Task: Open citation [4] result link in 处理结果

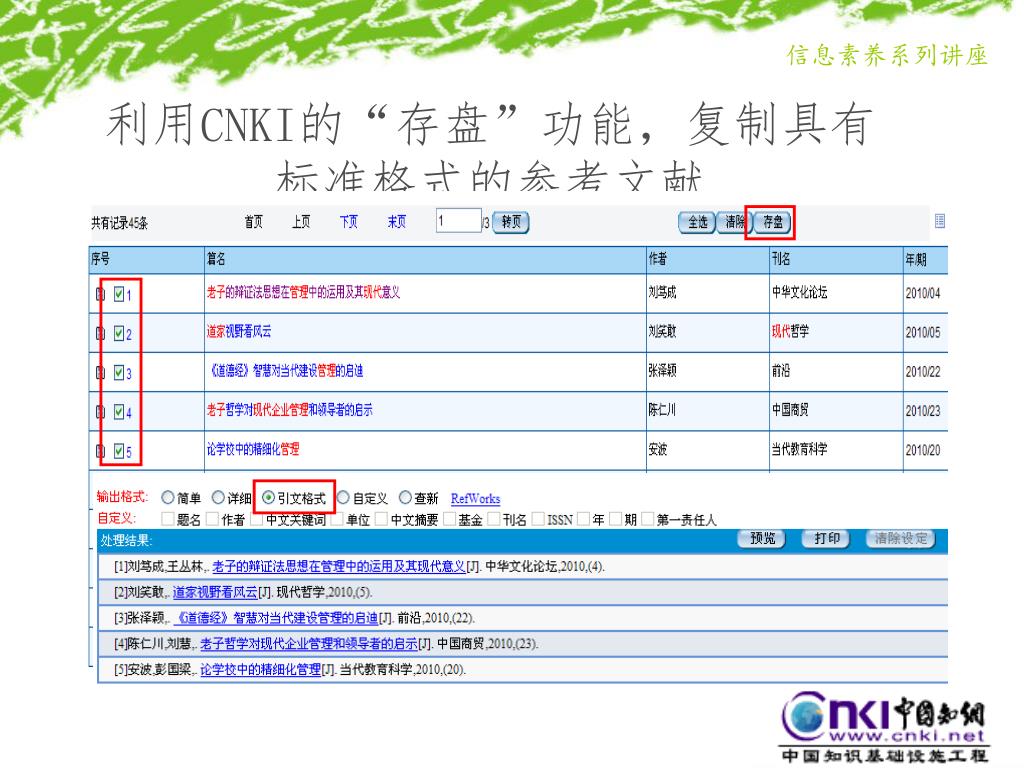Action: tap(308, 644)
